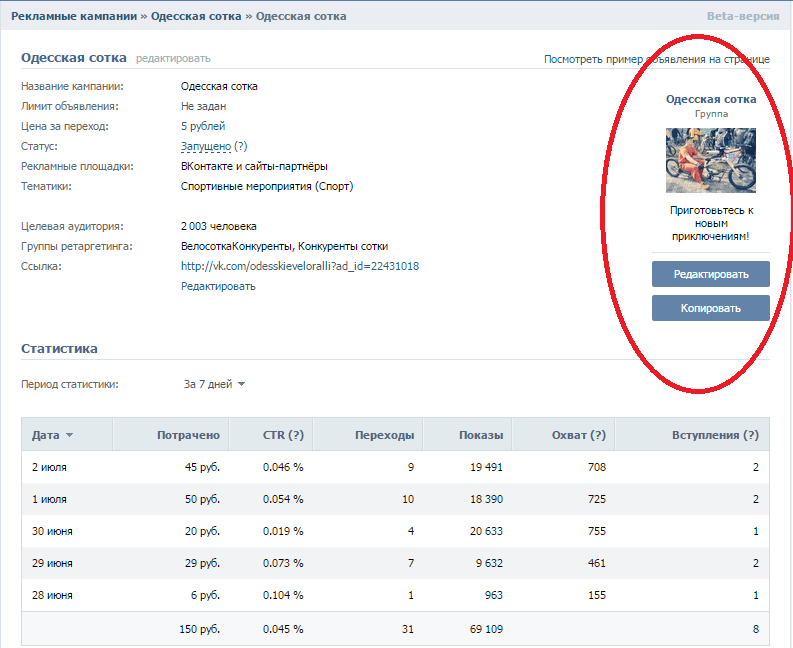Viewport: 793px width, 648px height.
Task: Click the '9 632' impressions cell
Action: 489,563
